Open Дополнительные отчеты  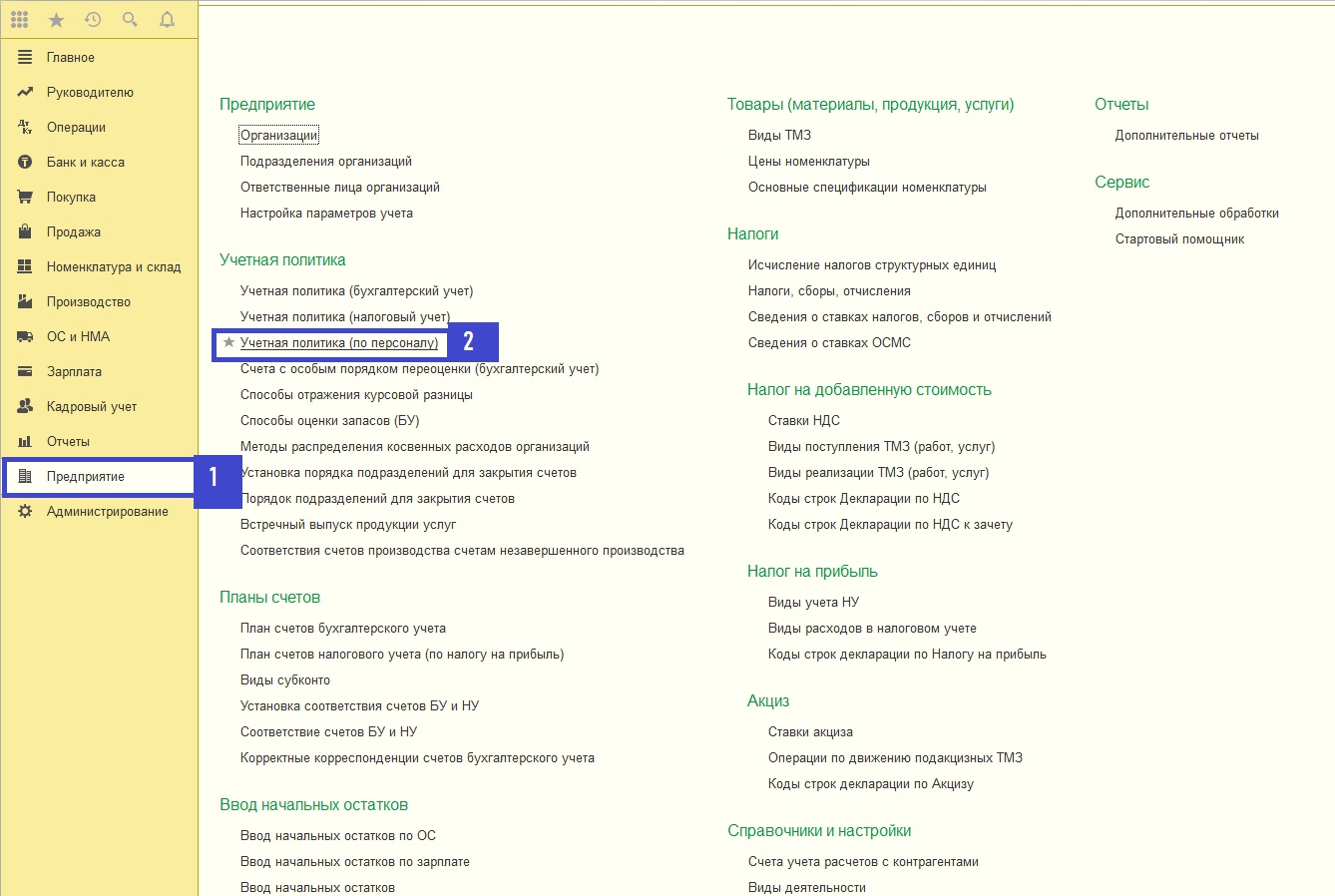(x=1187, y=135)
